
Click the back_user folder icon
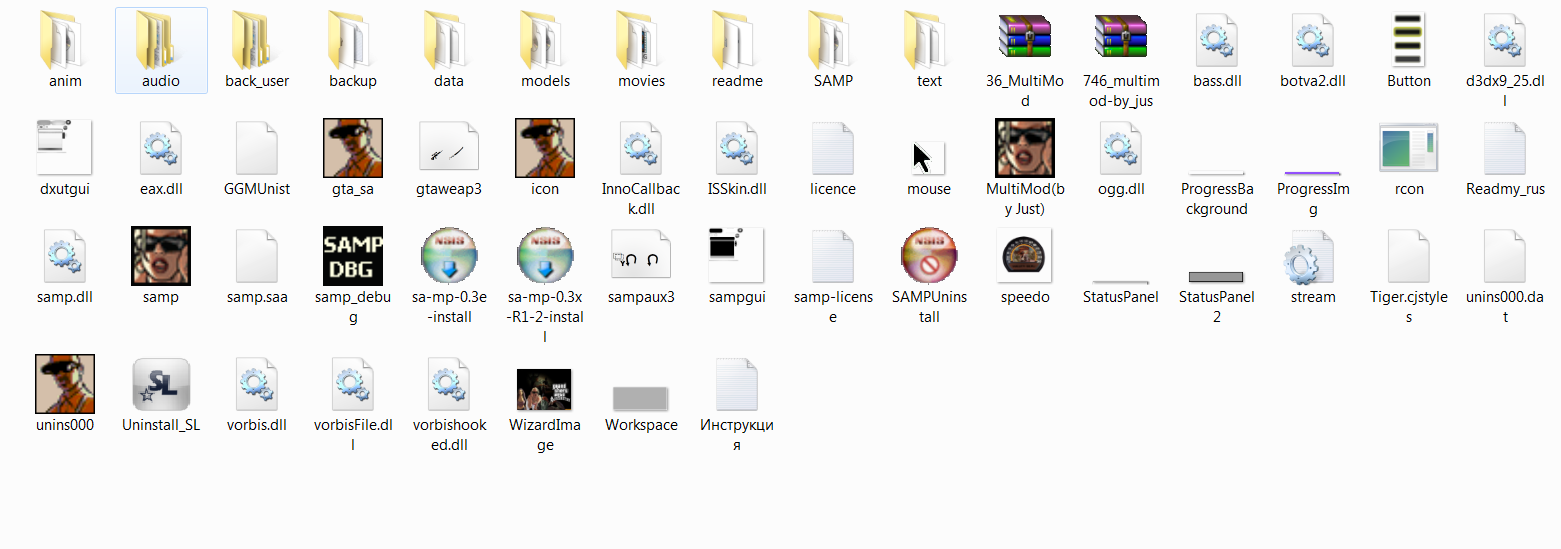[257, 40]
